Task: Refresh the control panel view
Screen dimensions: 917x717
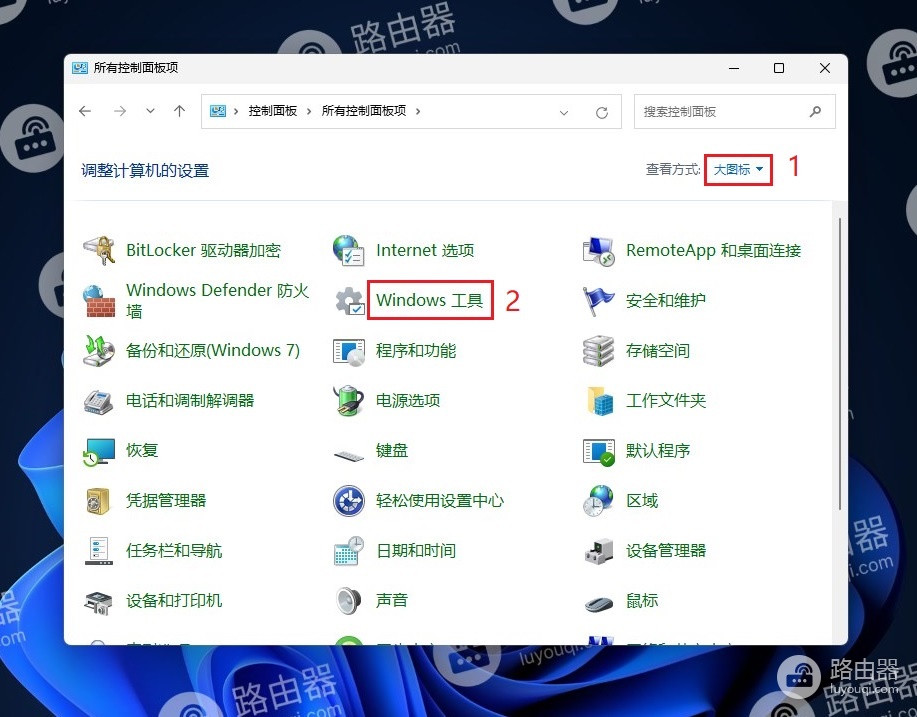Action: coord(602,112)
